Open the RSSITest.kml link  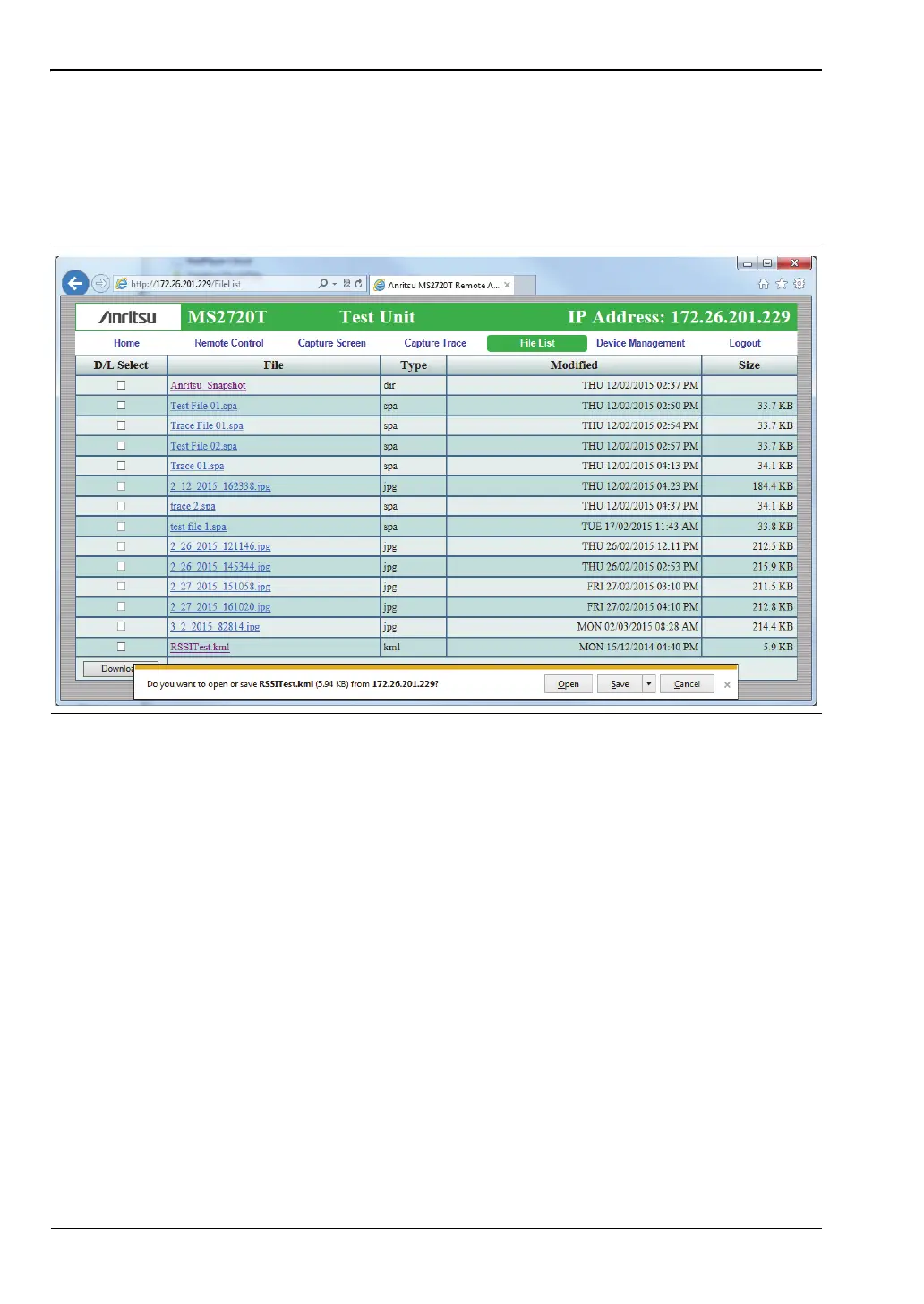point(200,647)
